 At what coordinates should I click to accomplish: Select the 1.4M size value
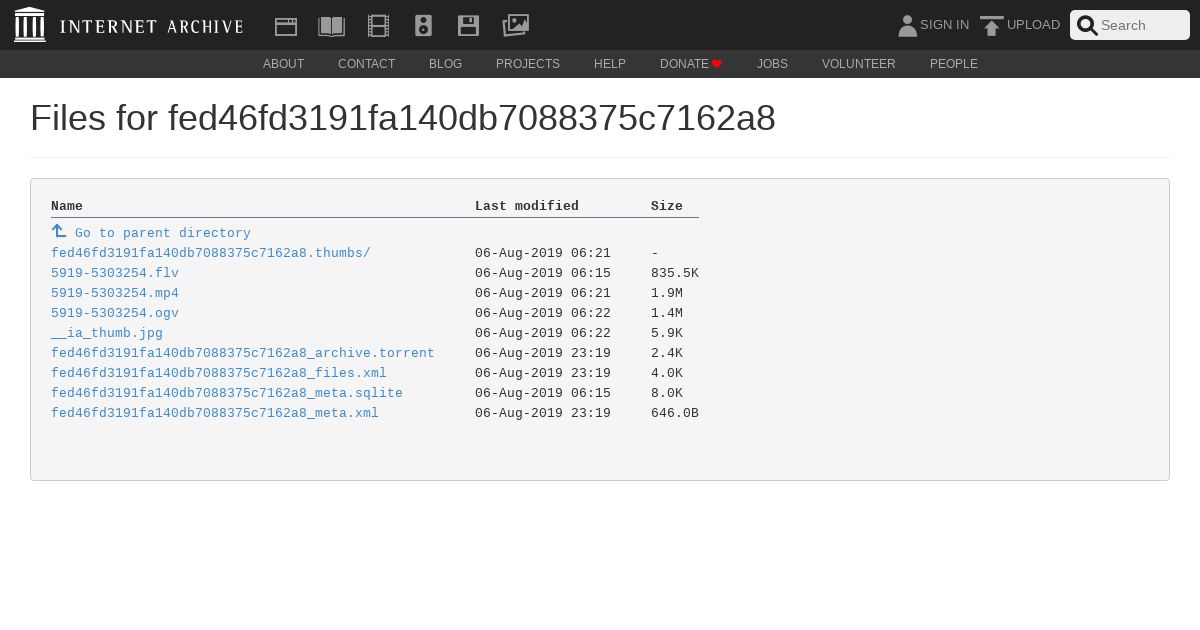(x=667, y=313)
